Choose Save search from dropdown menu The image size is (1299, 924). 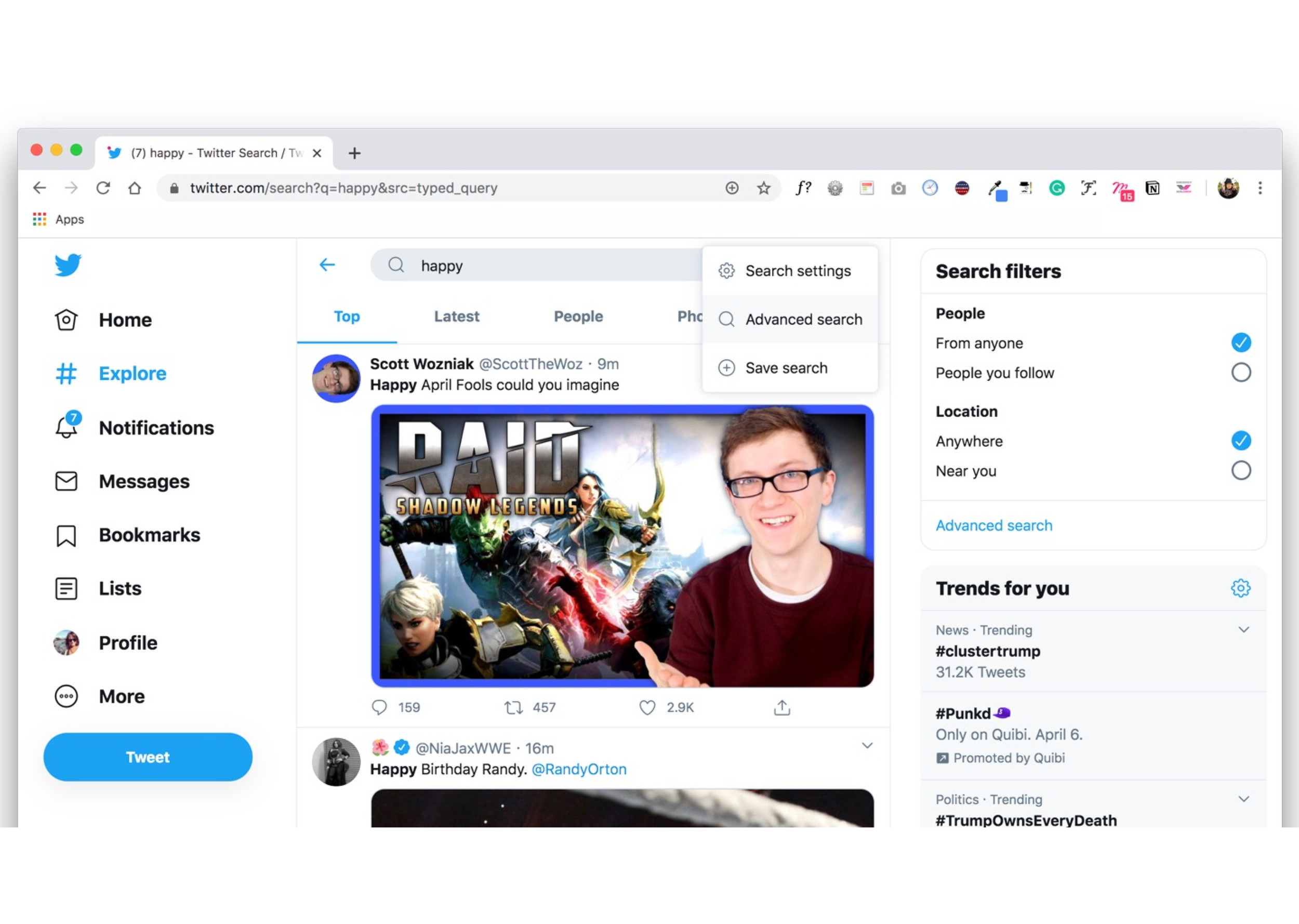coord(790,367)
